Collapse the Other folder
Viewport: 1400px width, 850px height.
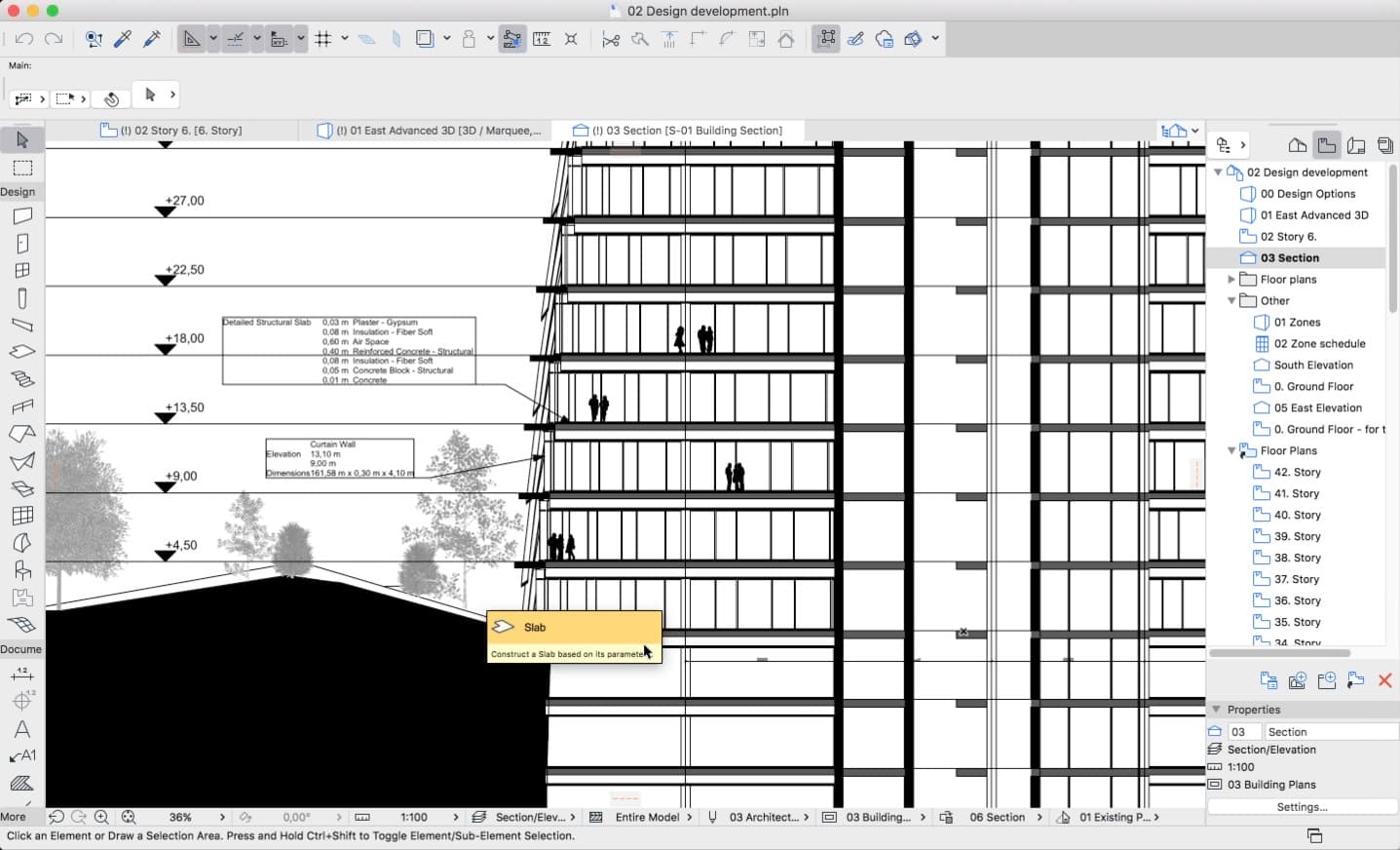click(1231, 301)
